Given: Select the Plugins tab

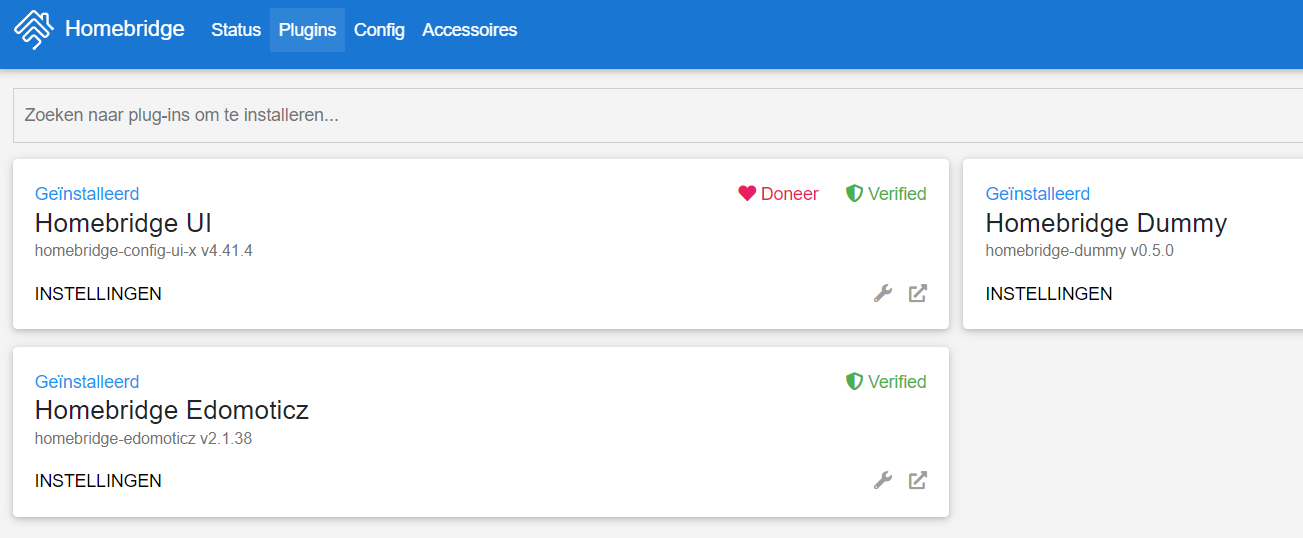Looking at the screenshot, I should pos(307,30).
